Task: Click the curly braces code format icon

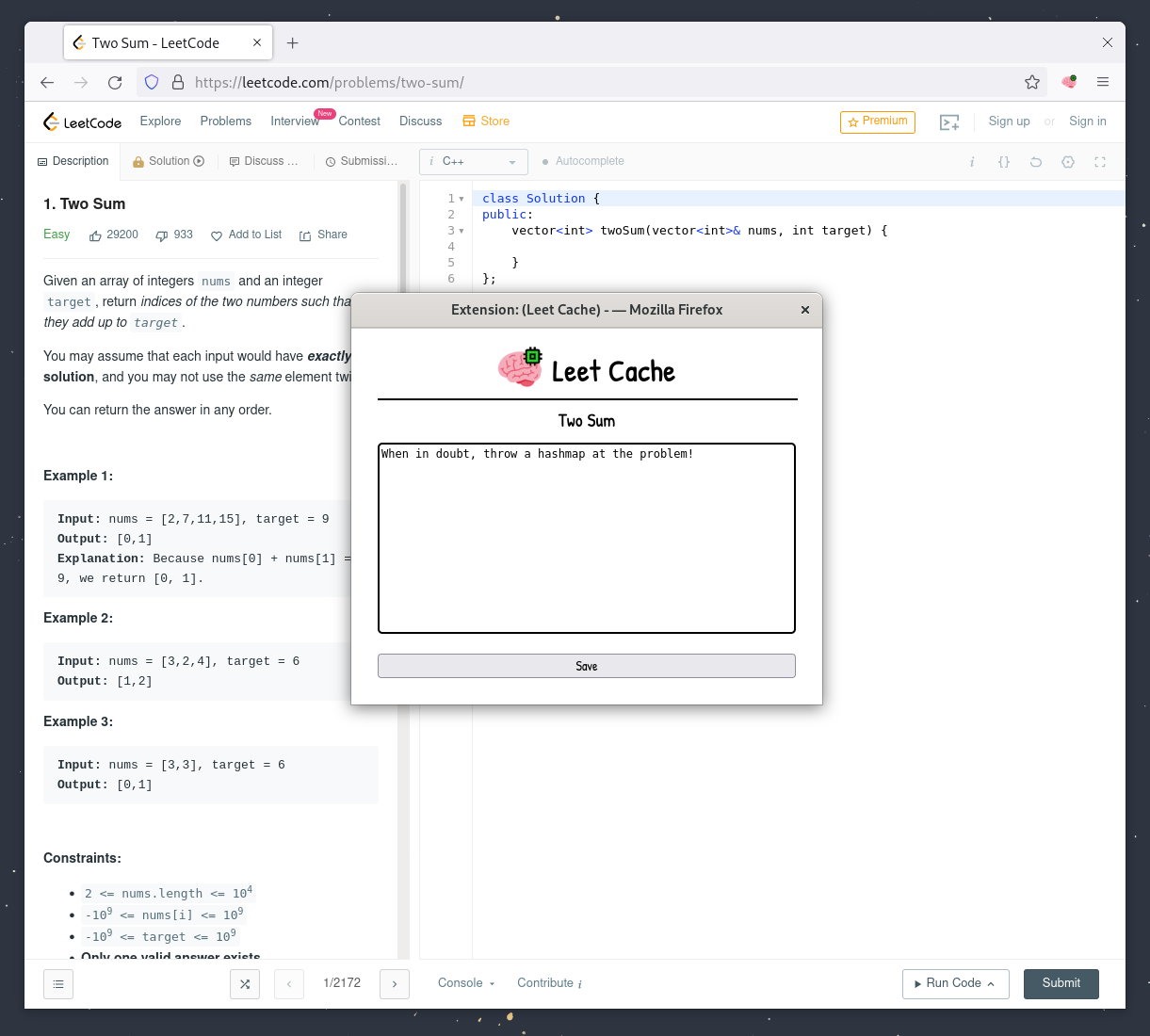Action: [1004, 162]
